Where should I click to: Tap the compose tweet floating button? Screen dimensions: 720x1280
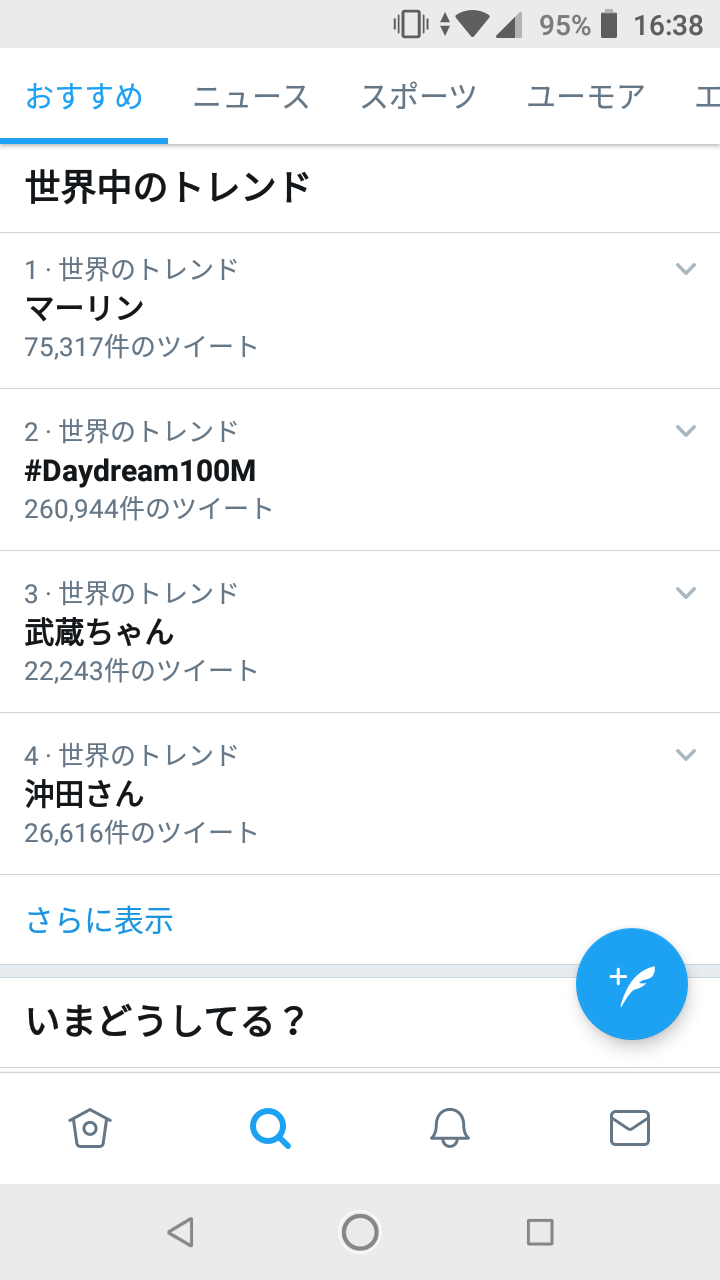pyautogui.click(x=632, y=984)
